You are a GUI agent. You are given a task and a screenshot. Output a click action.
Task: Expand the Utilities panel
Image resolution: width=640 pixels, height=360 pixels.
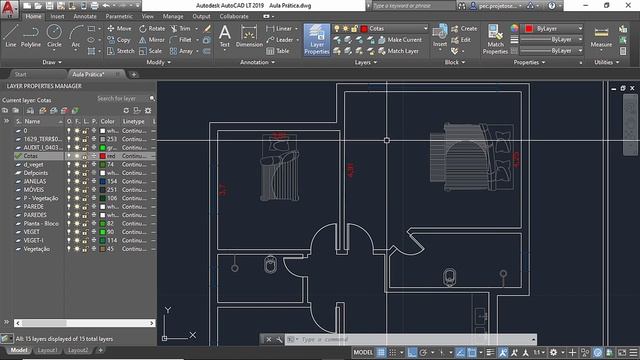607,62
